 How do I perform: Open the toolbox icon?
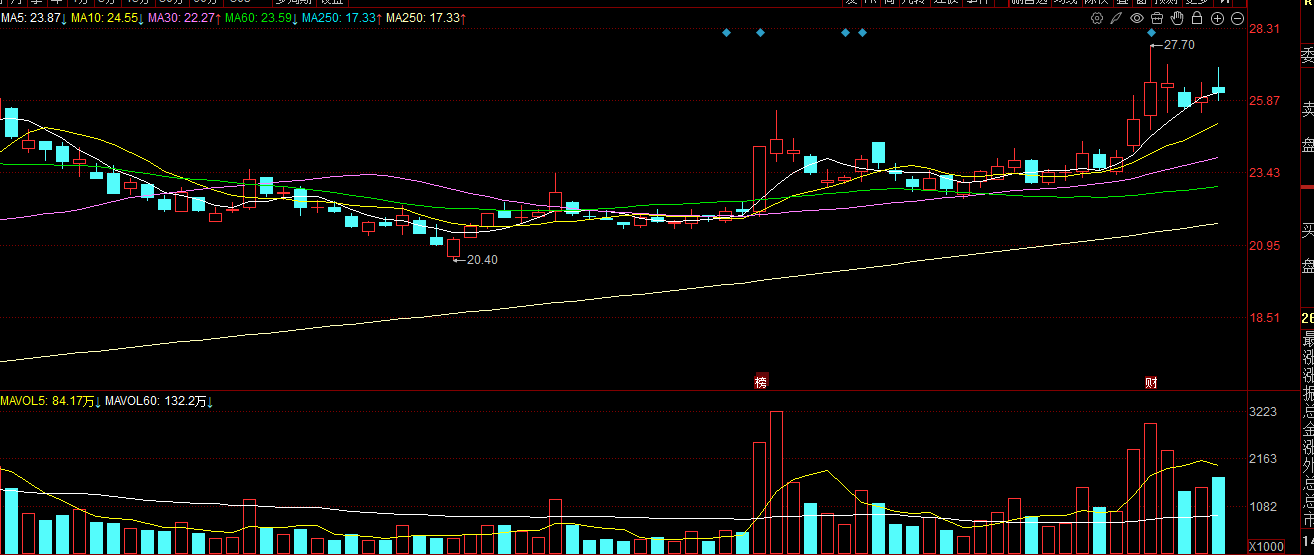point(1157,18)
